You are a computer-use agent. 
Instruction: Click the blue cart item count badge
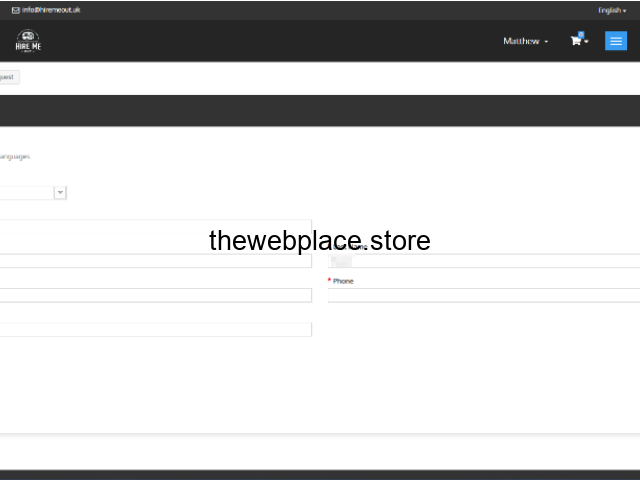pyautogui.click(x=581, y=34)
